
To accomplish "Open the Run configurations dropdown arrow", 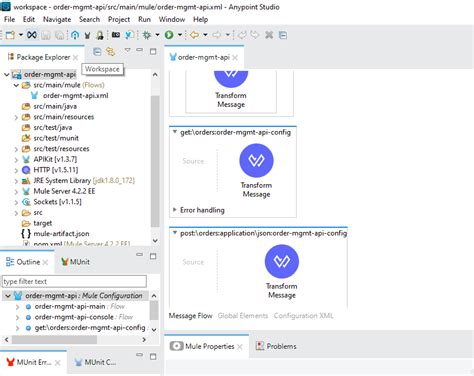I will click(180, 35).
